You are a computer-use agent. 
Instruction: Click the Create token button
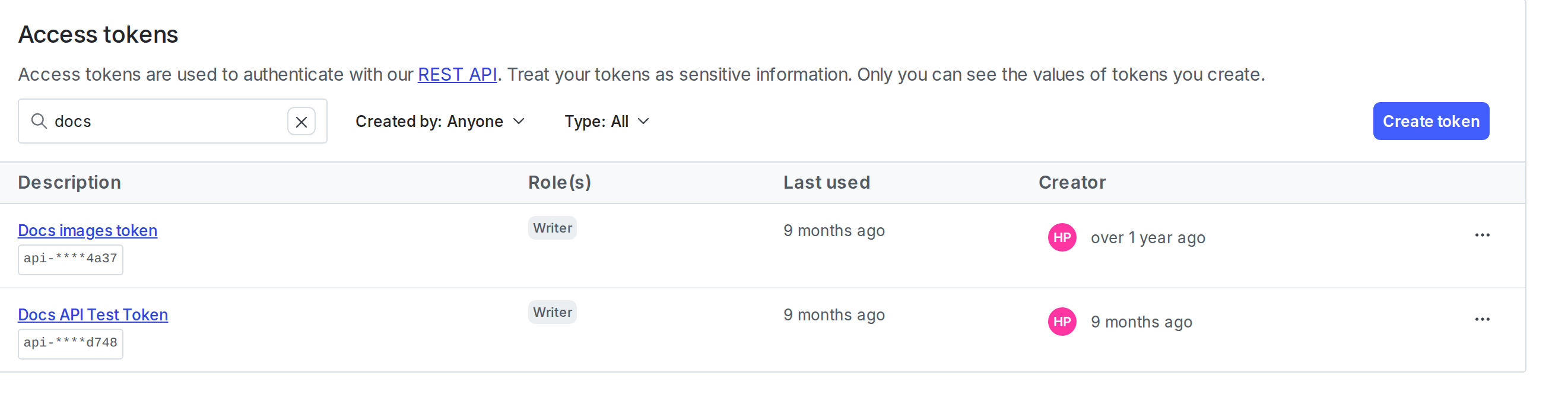click(x=1431, y=121)
